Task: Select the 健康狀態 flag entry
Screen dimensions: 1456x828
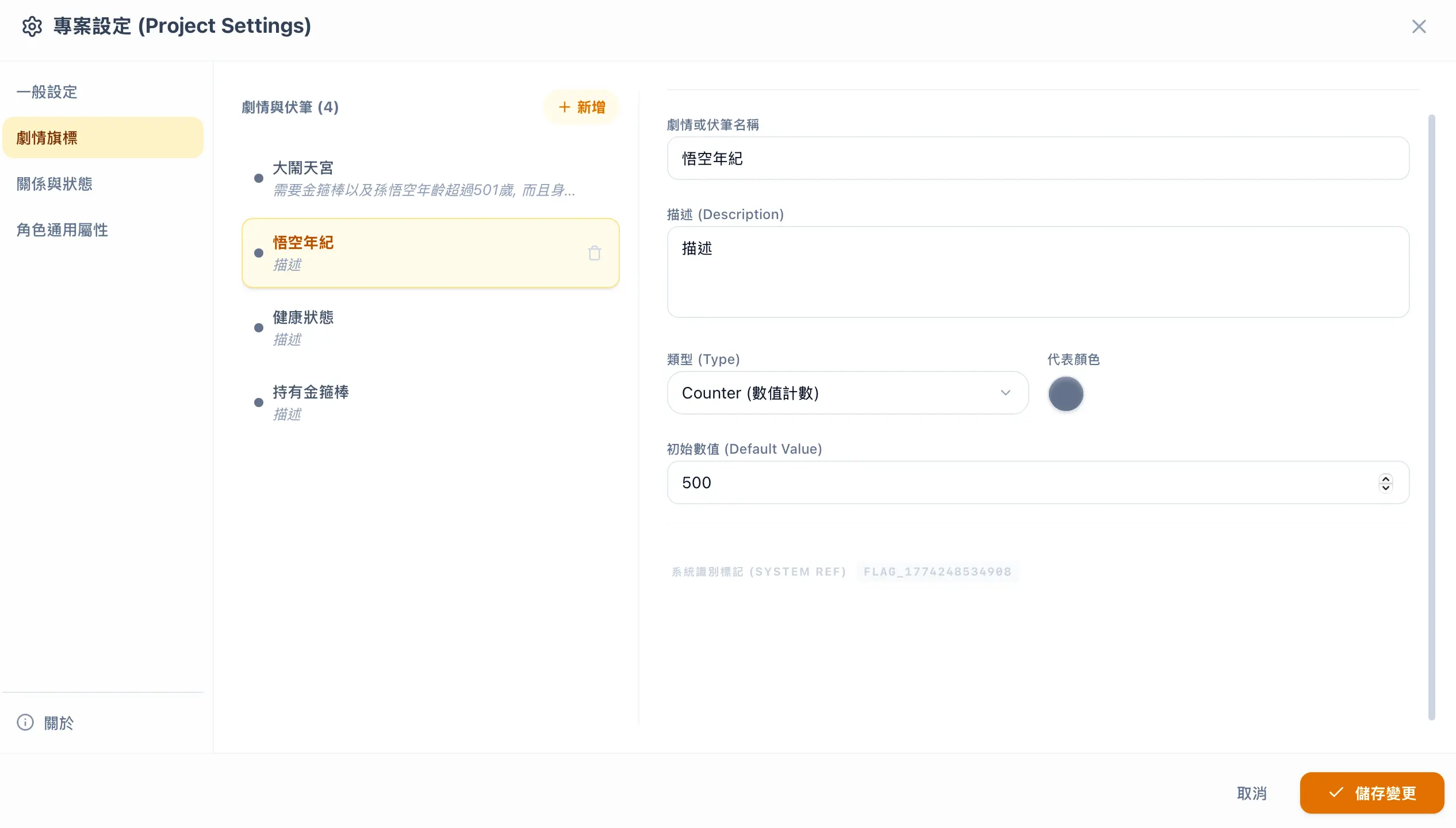Action: coord(431,328)
